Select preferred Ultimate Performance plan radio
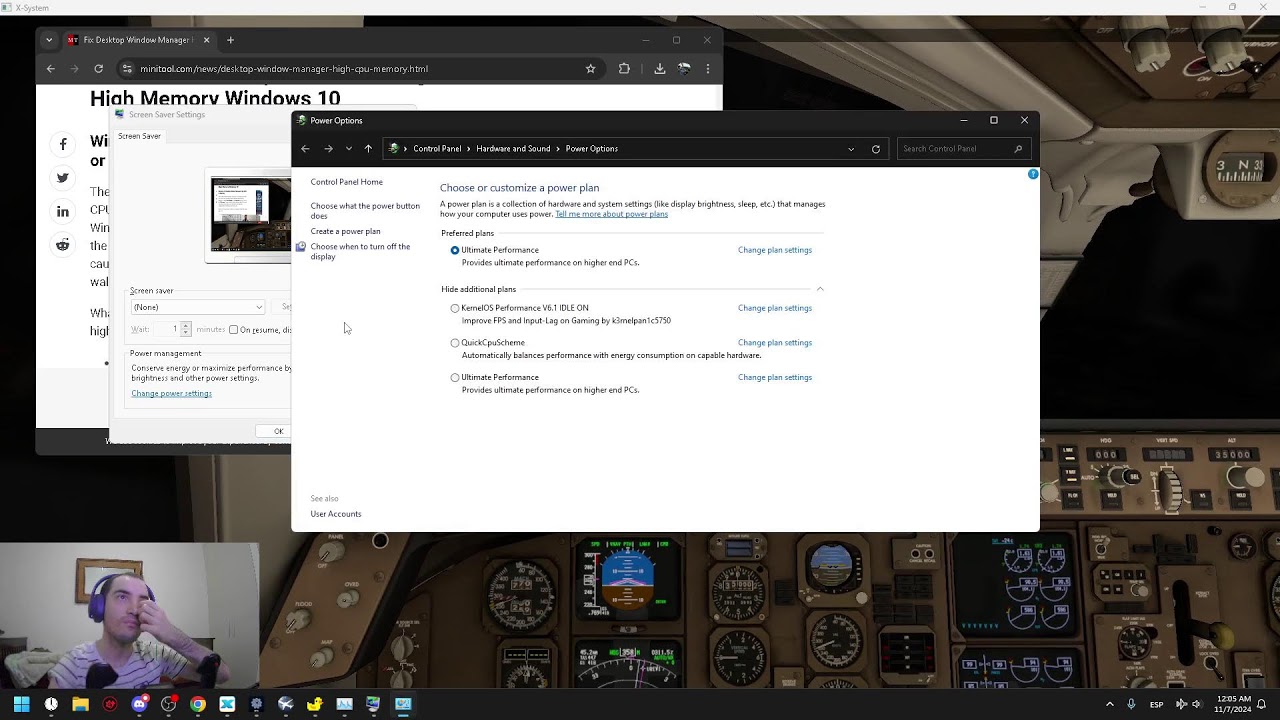The image size is (1280, 720). 455,250
